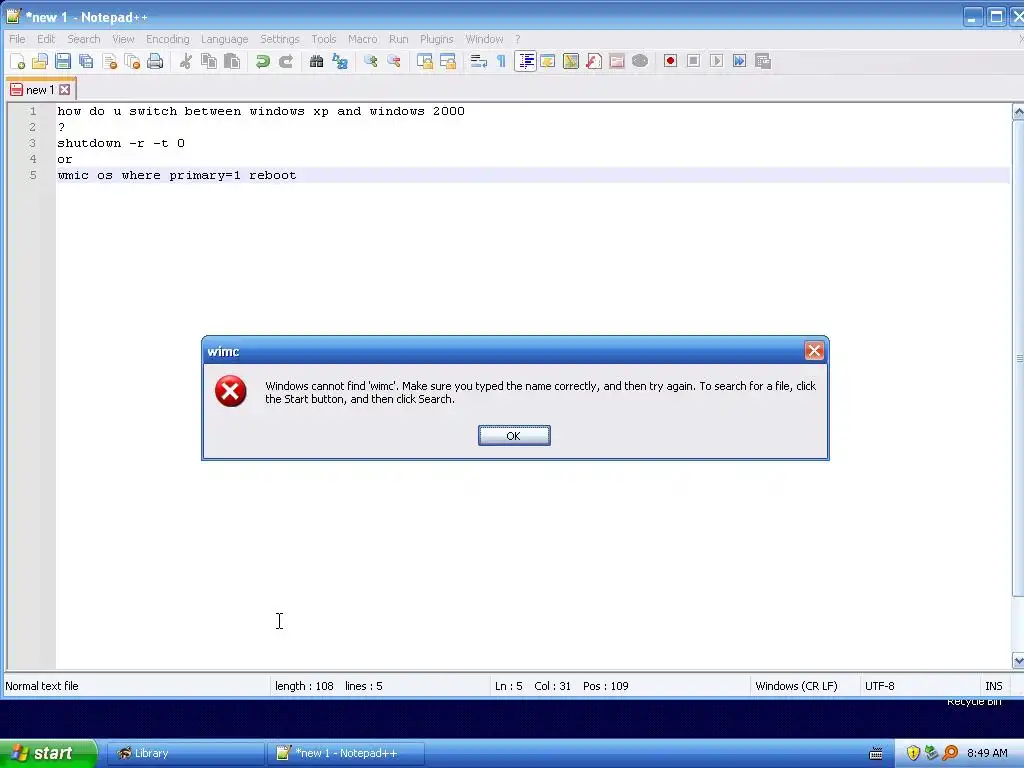Click the Save All toolbar icon
1024x768 pixels.
click(86, 61)
